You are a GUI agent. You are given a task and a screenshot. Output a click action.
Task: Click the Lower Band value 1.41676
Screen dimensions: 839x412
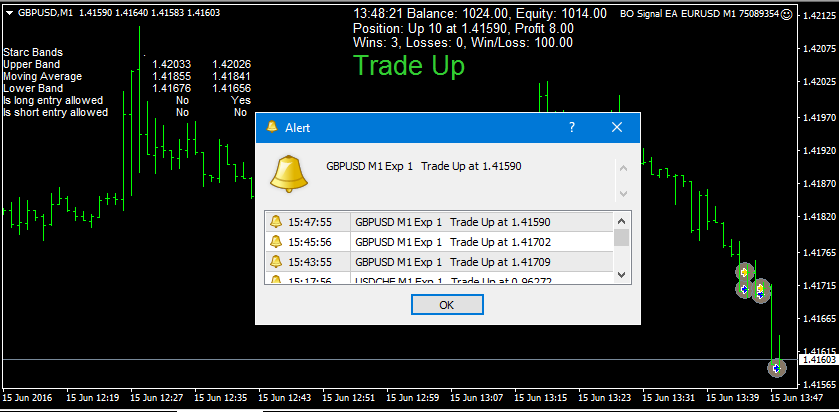[x=171, y=88]
